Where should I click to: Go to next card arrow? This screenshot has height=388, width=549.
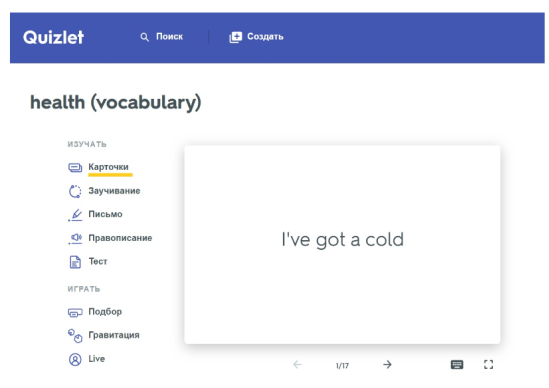(387, 365)
